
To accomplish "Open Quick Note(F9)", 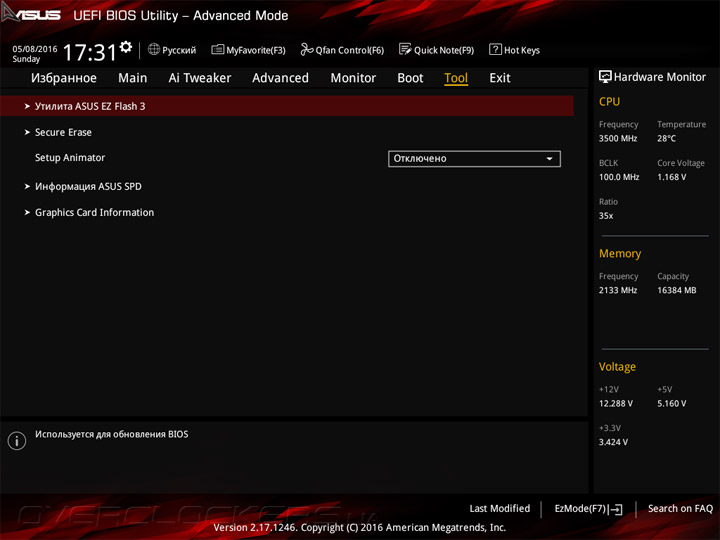I will pyautogui.click(x=436, y=50).
